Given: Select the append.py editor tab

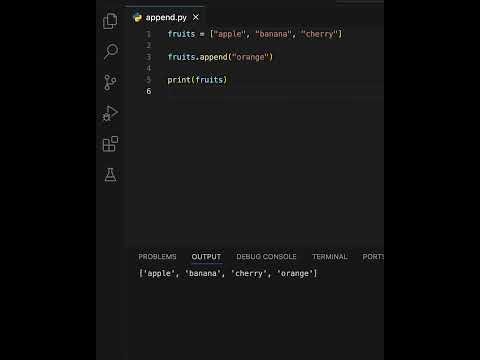Looking at the screenshot, I should point(166,17).
